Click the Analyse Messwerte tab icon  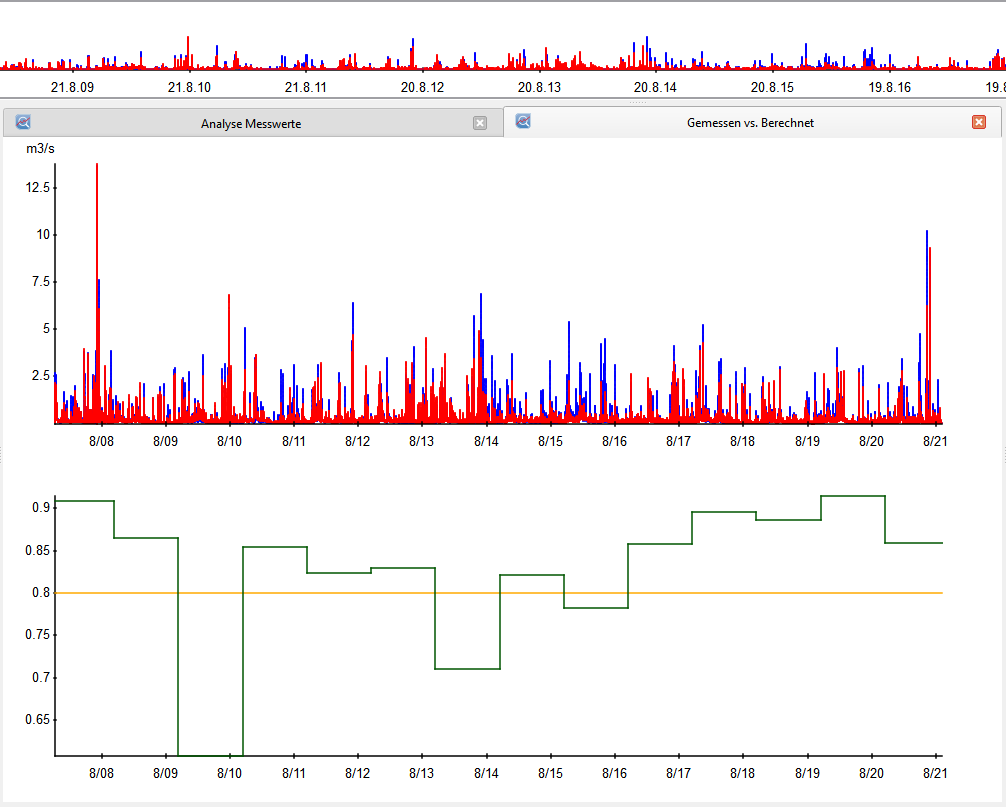24,123
